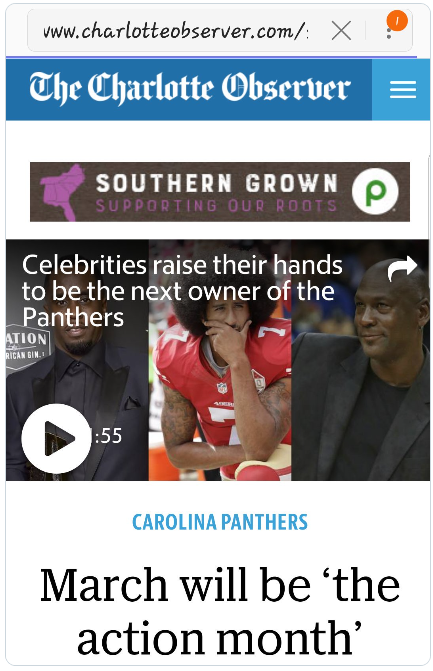Screen dimensions: 433x671
Task: Click the purple page loading progress bar
Action: tap(211, 57)
